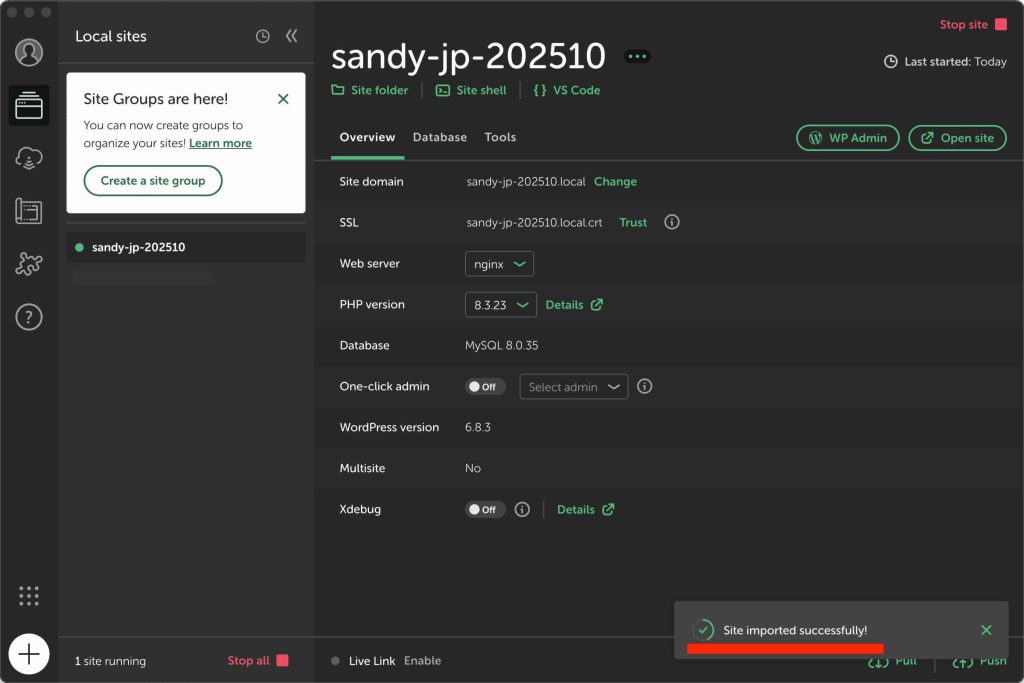Screen dimensions: 1024x683
Task: Click the plus icon to add site
Action: [x=29, y=655]
